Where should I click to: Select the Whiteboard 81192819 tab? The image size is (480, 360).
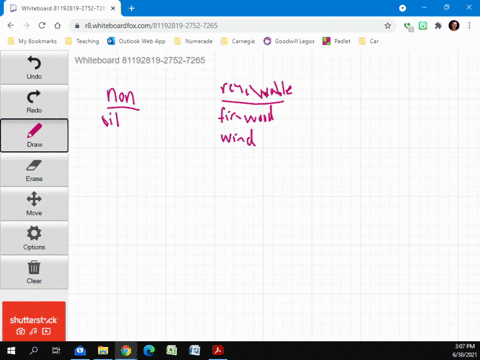pyautogui.click(x=62, y=8)
